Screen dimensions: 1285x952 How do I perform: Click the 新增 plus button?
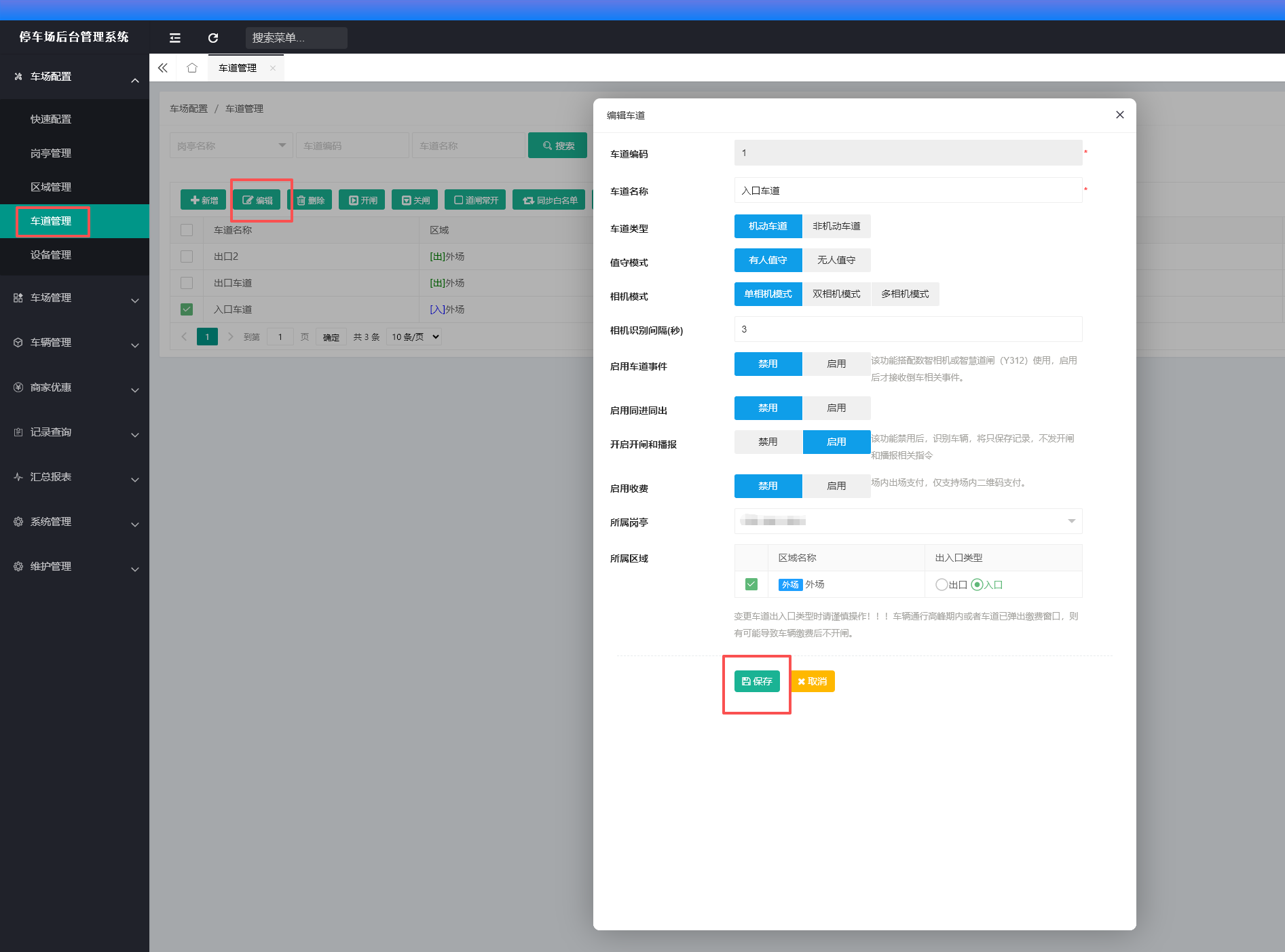coord(204,200)
